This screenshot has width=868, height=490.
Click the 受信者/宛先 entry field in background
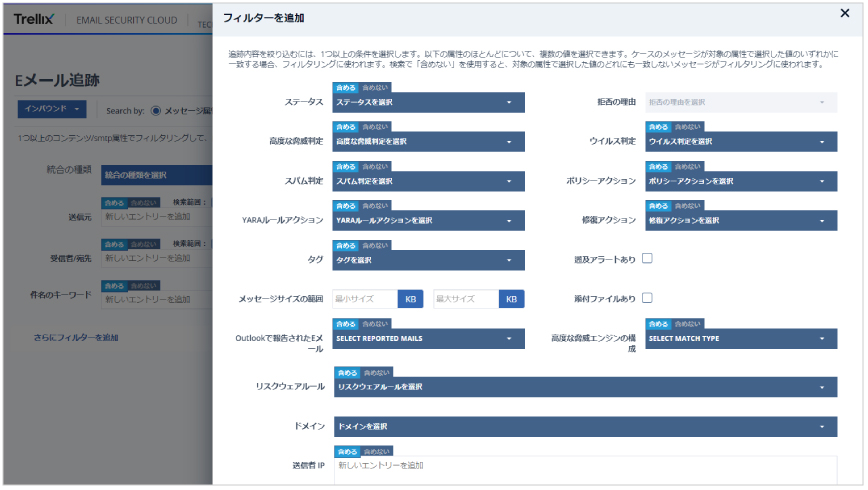[157, 258]
